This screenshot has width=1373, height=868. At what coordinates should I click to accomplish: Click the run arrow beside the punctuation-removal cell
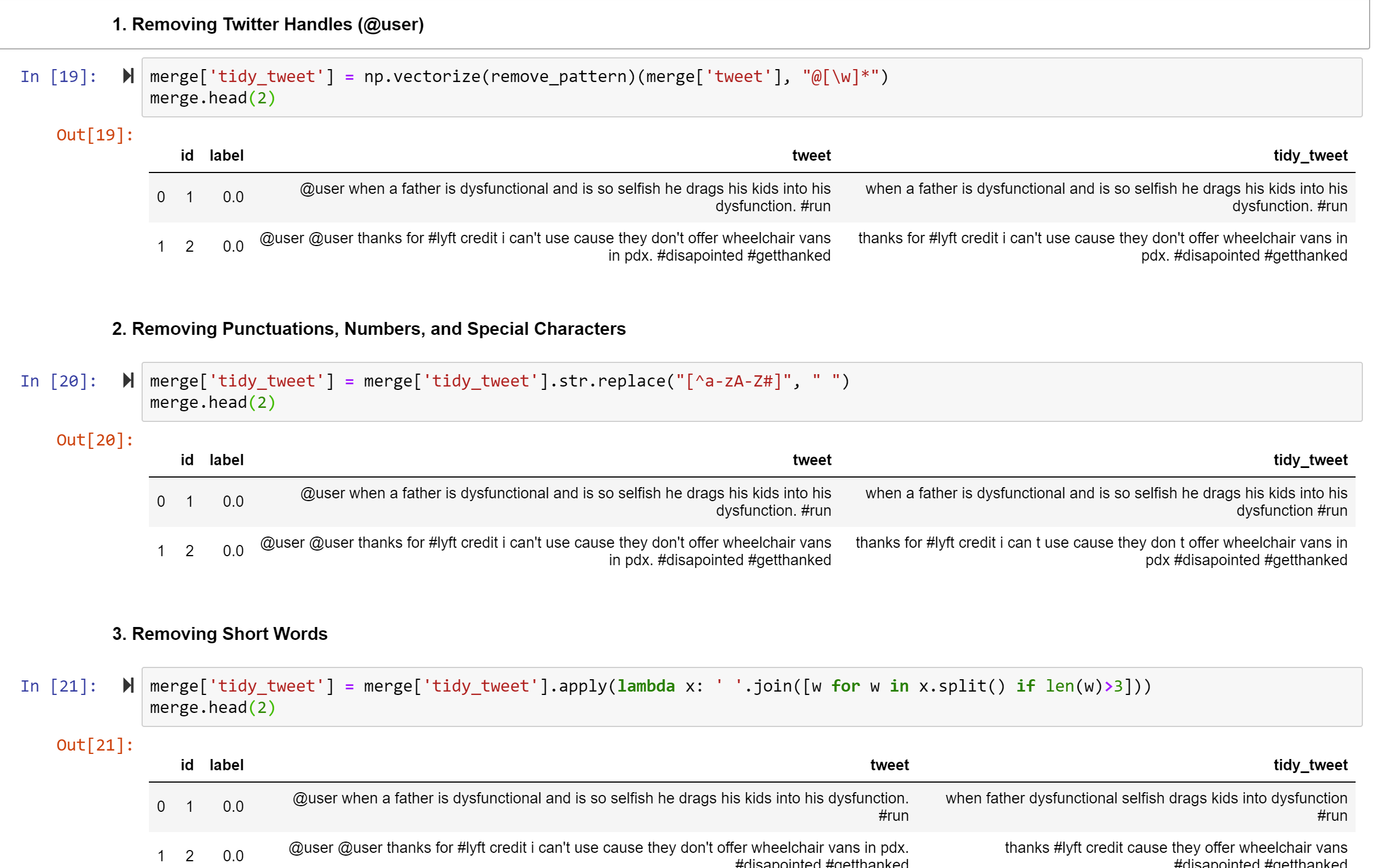[x=128, y=380]
